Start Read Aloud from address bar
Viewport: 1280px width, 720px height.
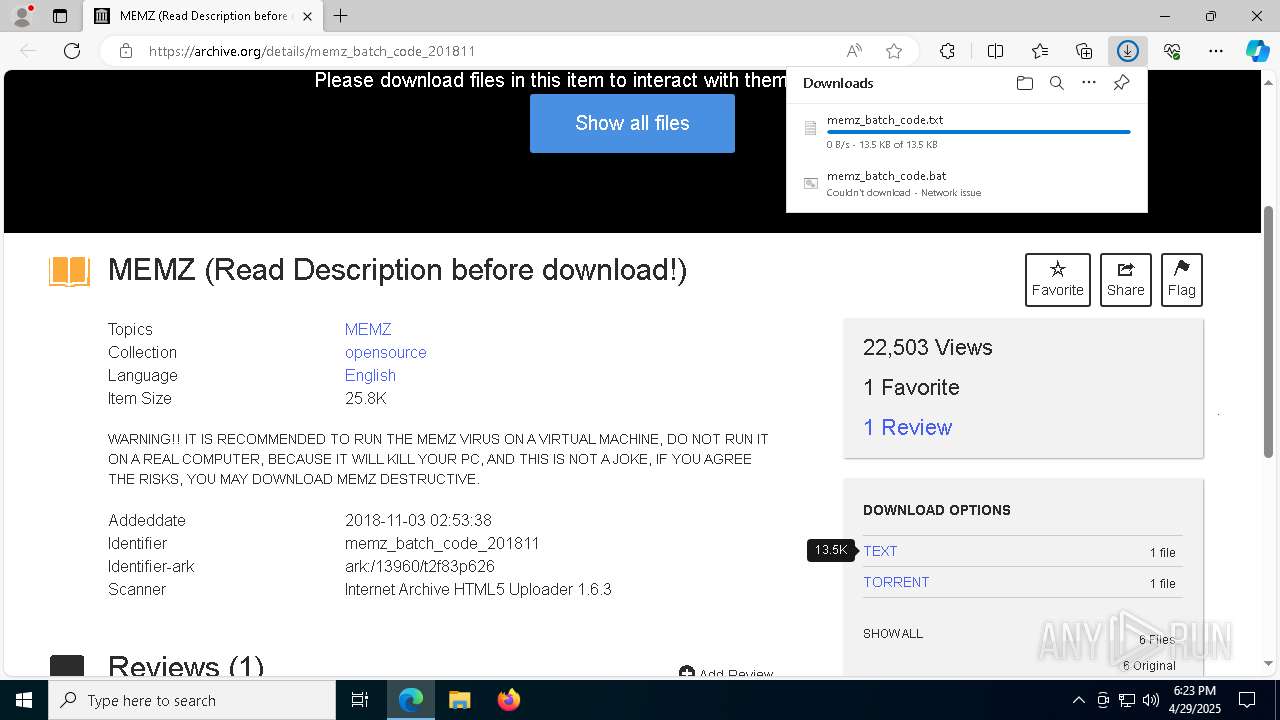tap(854, 51)
